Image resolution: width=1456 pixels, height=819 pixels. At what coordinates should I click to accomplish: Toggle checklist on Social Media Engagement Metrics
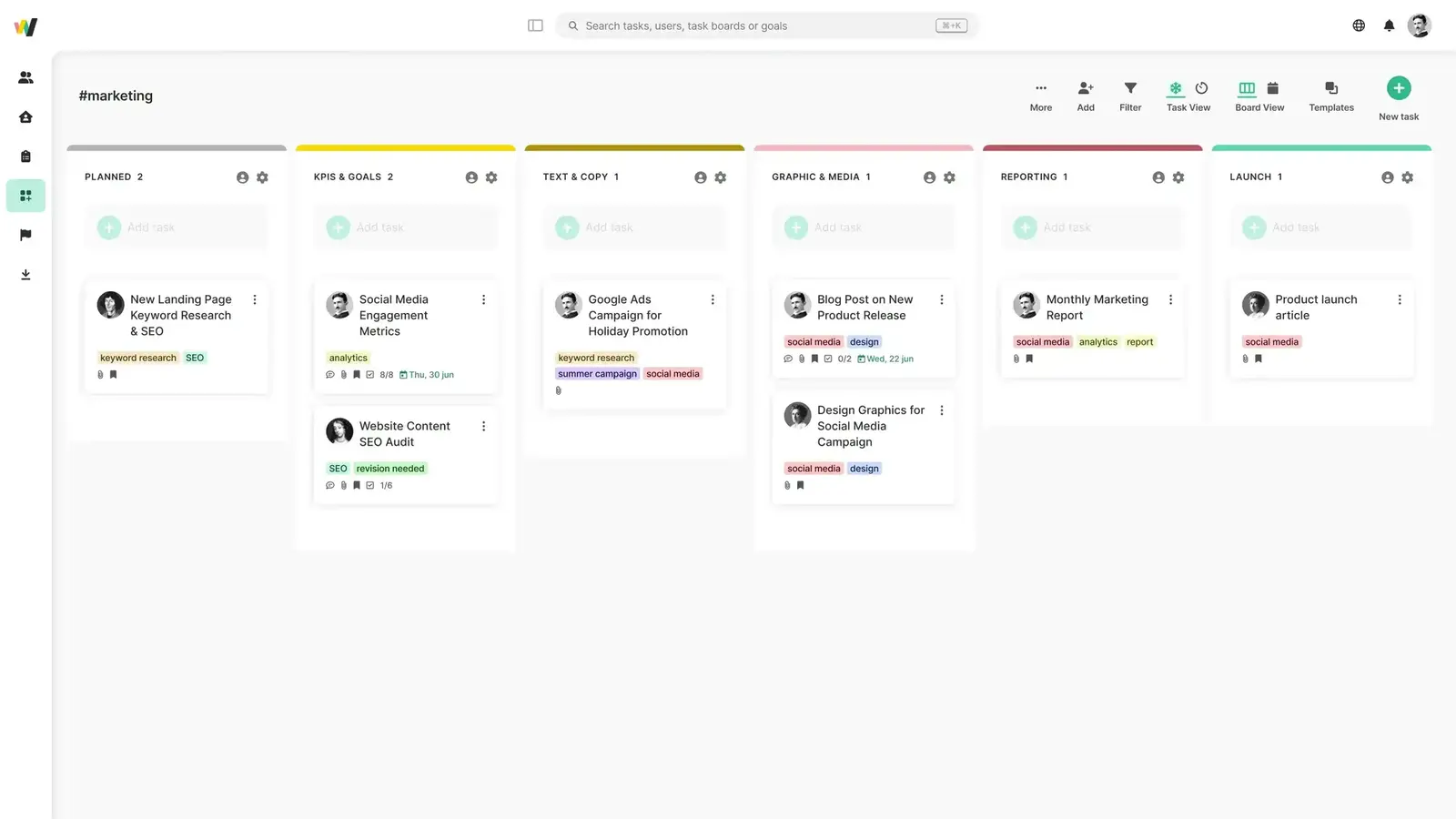point(370,375)
